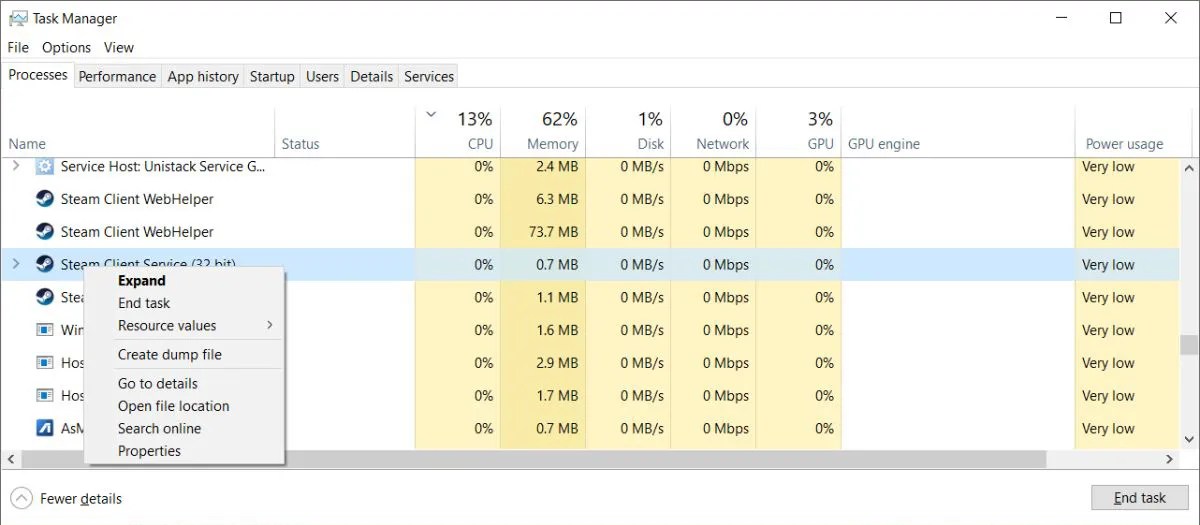Sort by the GPU column header

coord(799,131)
